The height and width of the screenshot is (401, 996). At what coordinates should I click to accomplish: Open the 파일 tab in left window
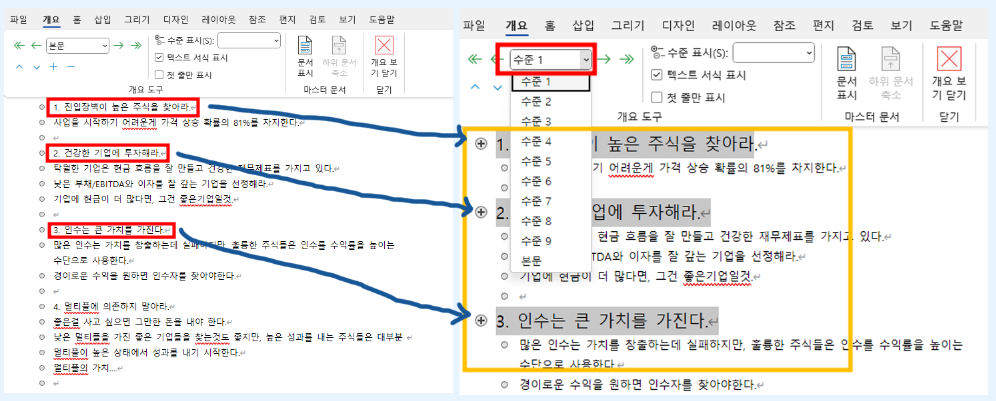click(x=19, y=20)
